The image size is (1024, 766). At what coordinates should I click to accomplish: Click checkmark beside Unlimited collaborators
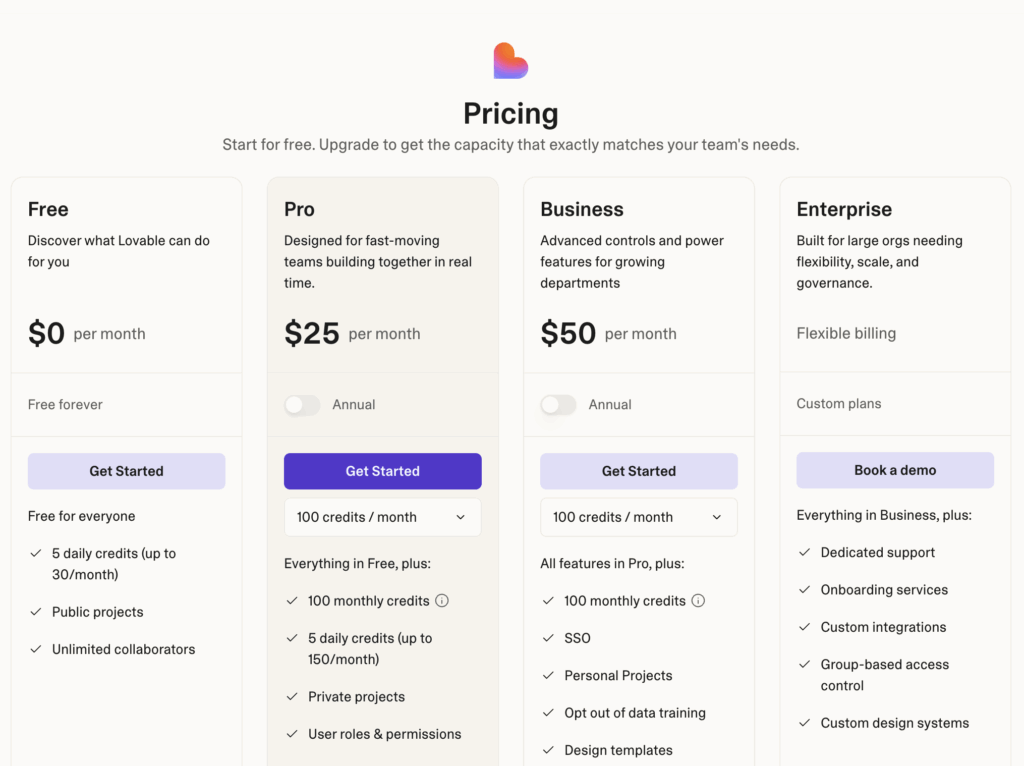pyautogui.click(x=36, y=649)
